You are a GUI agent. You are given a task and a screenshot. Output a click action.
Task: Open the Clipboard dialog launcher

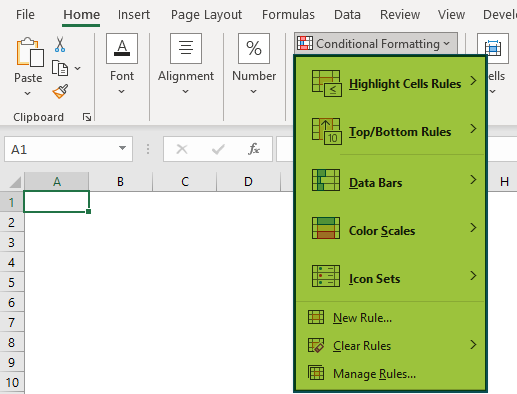[x=87, y=117]
